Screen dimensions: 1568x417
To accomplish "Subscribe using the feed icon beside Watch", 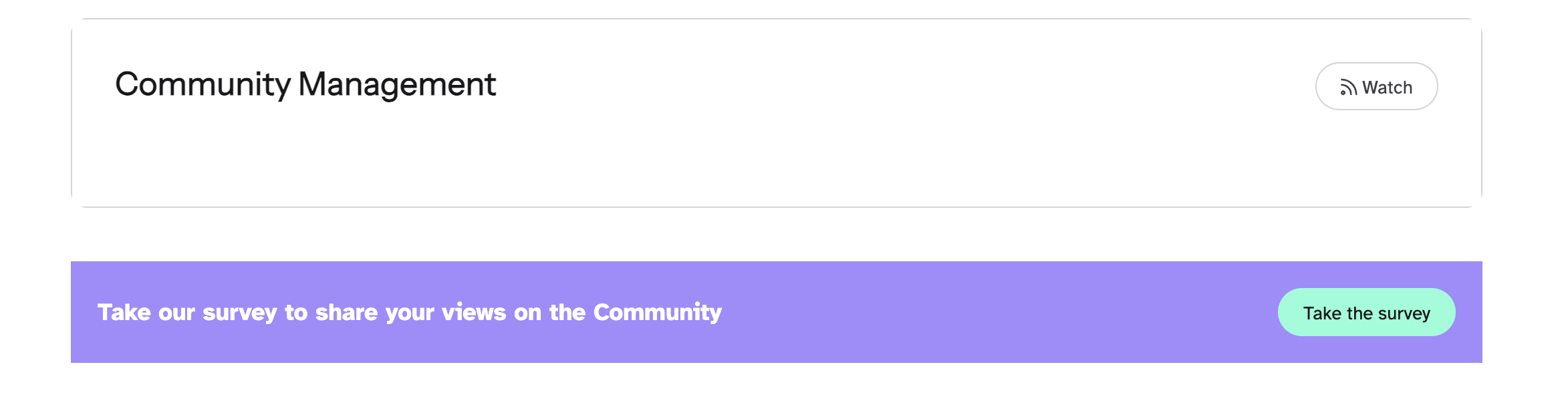I will (x=1348, y=88).
